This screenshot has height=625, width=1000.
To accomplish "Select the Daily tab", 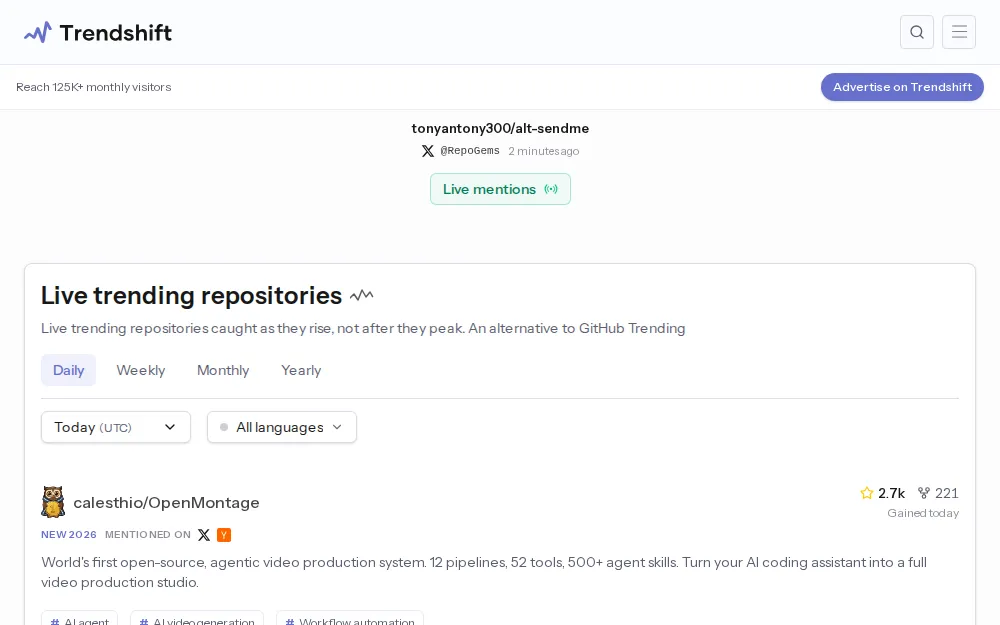I will 68,370.
